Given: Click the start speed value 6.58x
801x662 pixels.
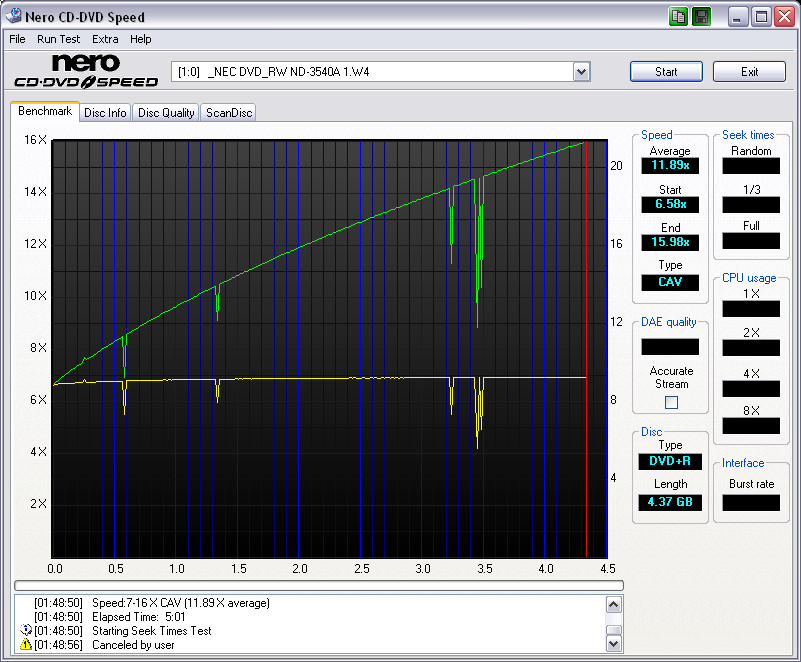Looking at the screenshot, I should (x=670, y=204).
